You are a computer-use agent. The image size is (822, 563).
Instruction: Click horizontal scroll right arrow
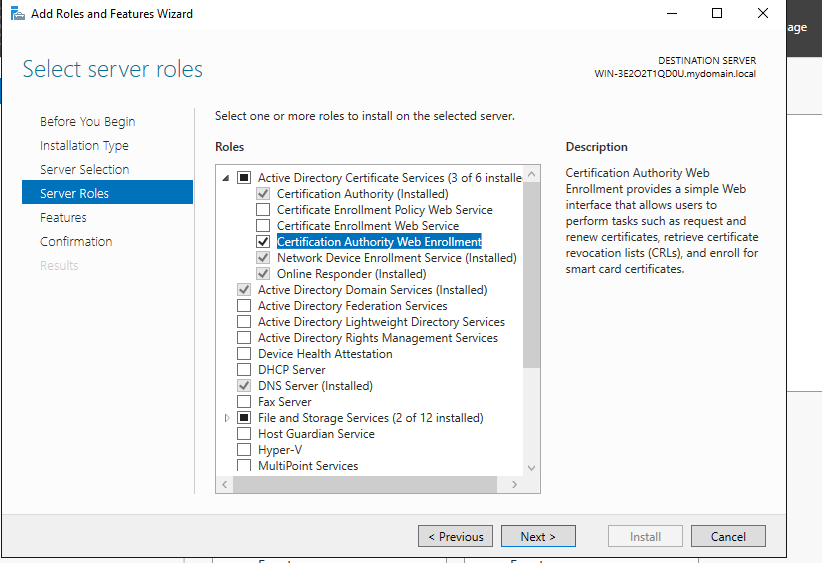pyautogui.click(x=514, y=484)
